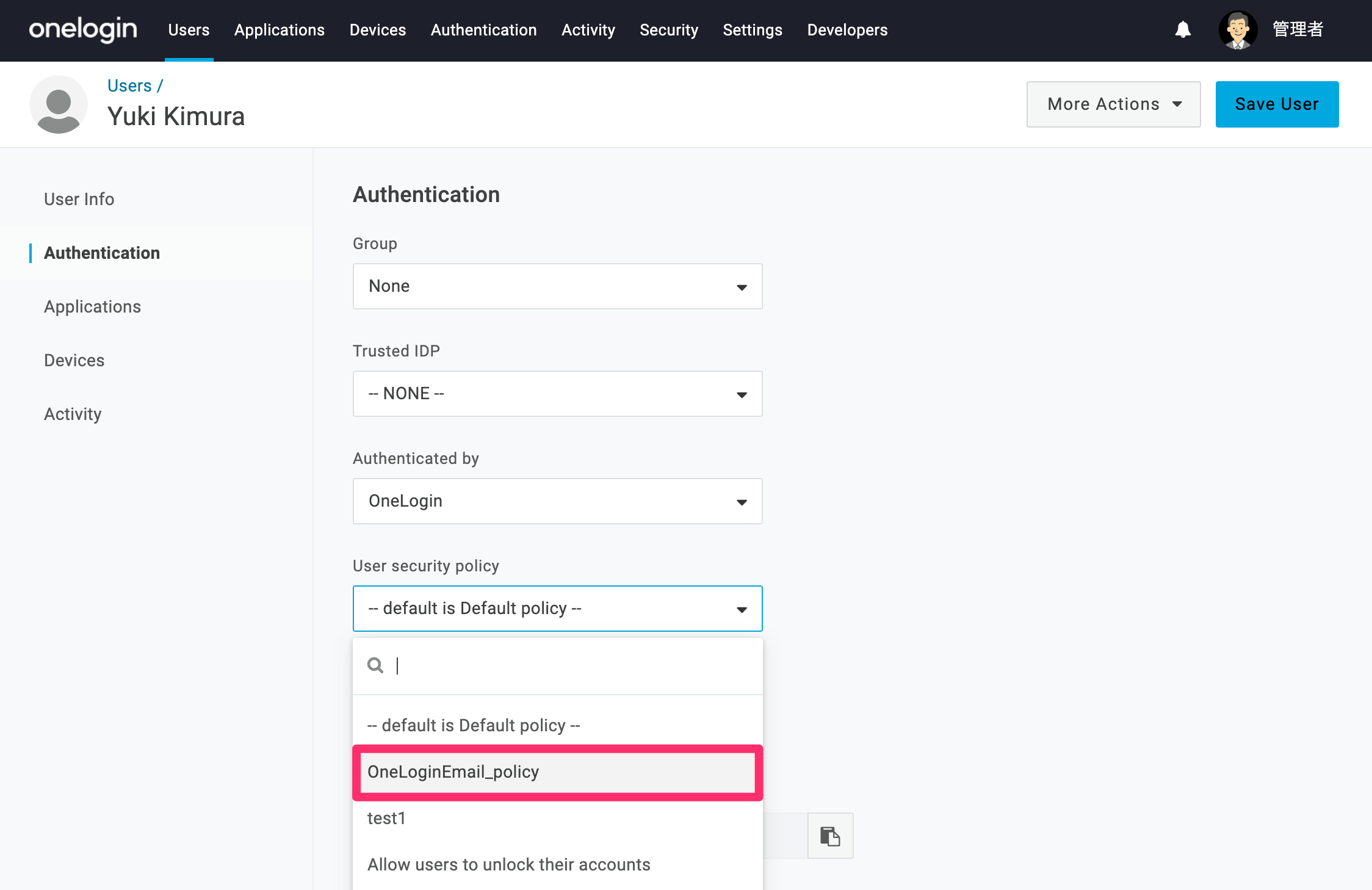The image size is (1372, 890).
Task: Select the test1 policy option
Action: [558, 818]
